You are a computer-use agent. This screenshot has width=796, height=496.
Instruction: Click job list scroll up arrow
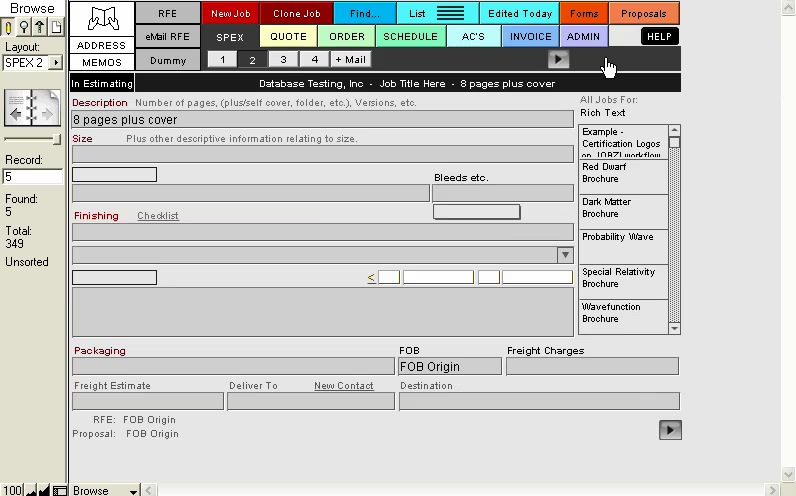point(674,130)
